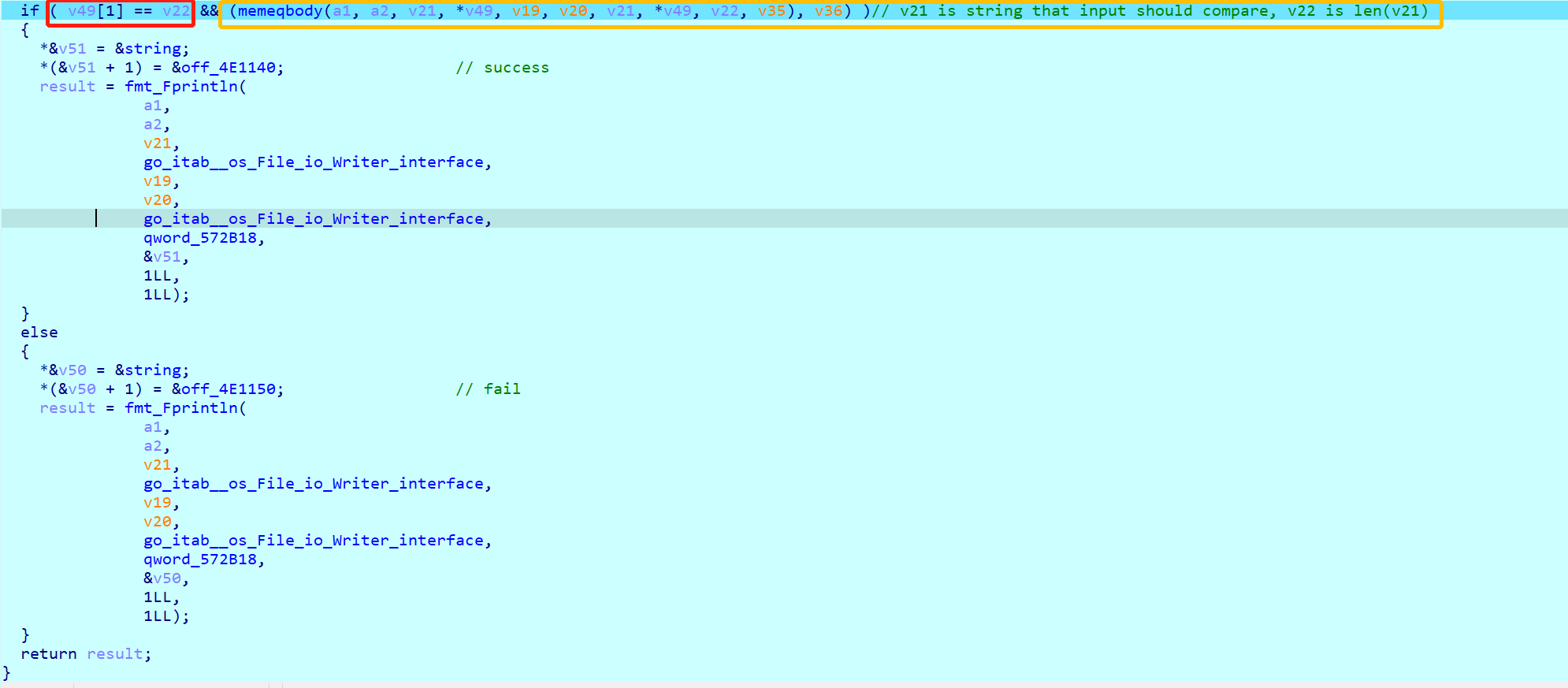Click the '// success' comment

pyautogui.click(x=502, y=68)
